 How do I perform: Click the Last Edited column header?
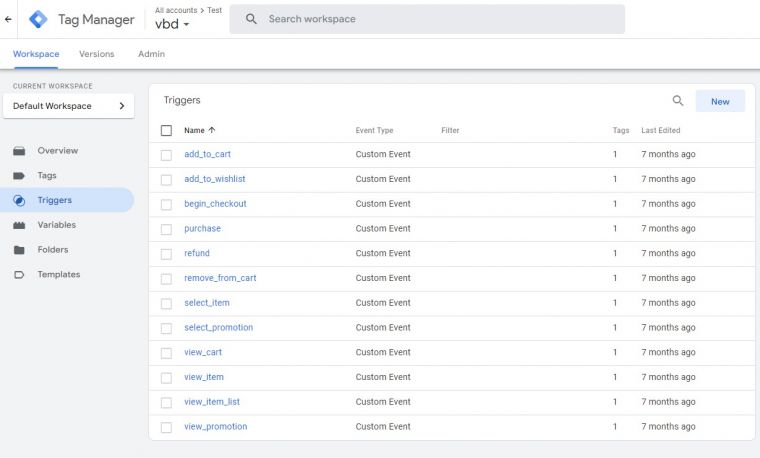pos(661,130)
